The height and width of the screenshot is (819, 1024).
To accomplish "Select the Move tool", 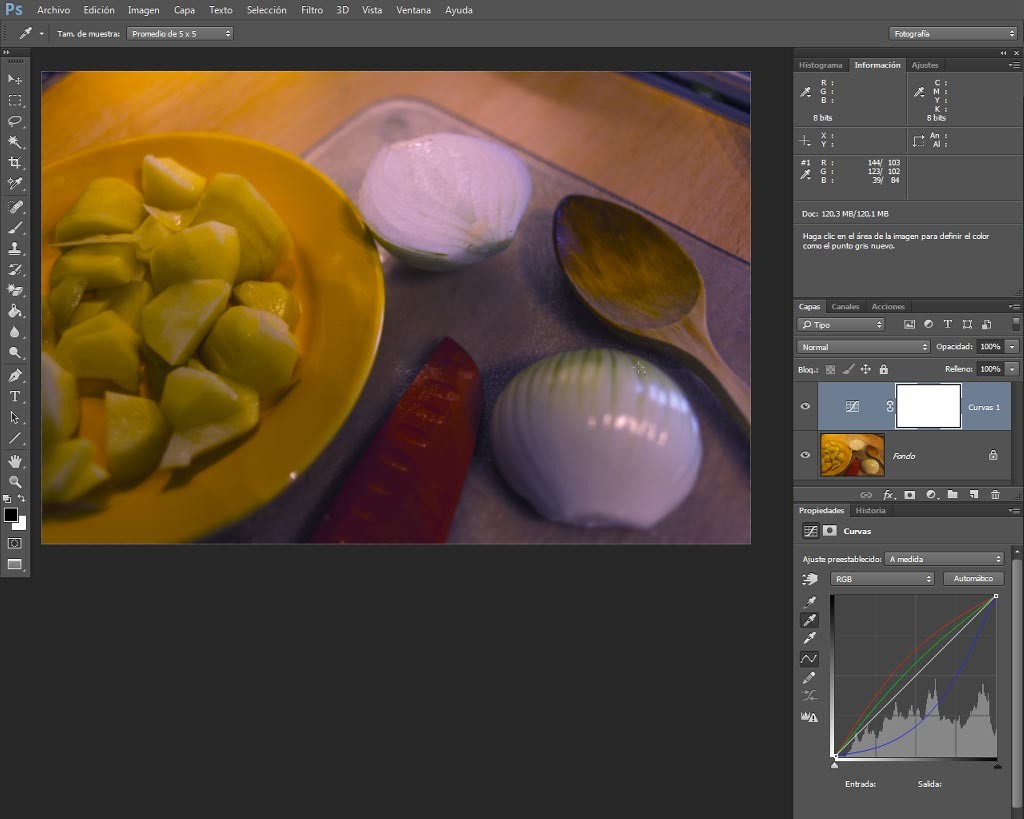I will (x=14, y=80).
